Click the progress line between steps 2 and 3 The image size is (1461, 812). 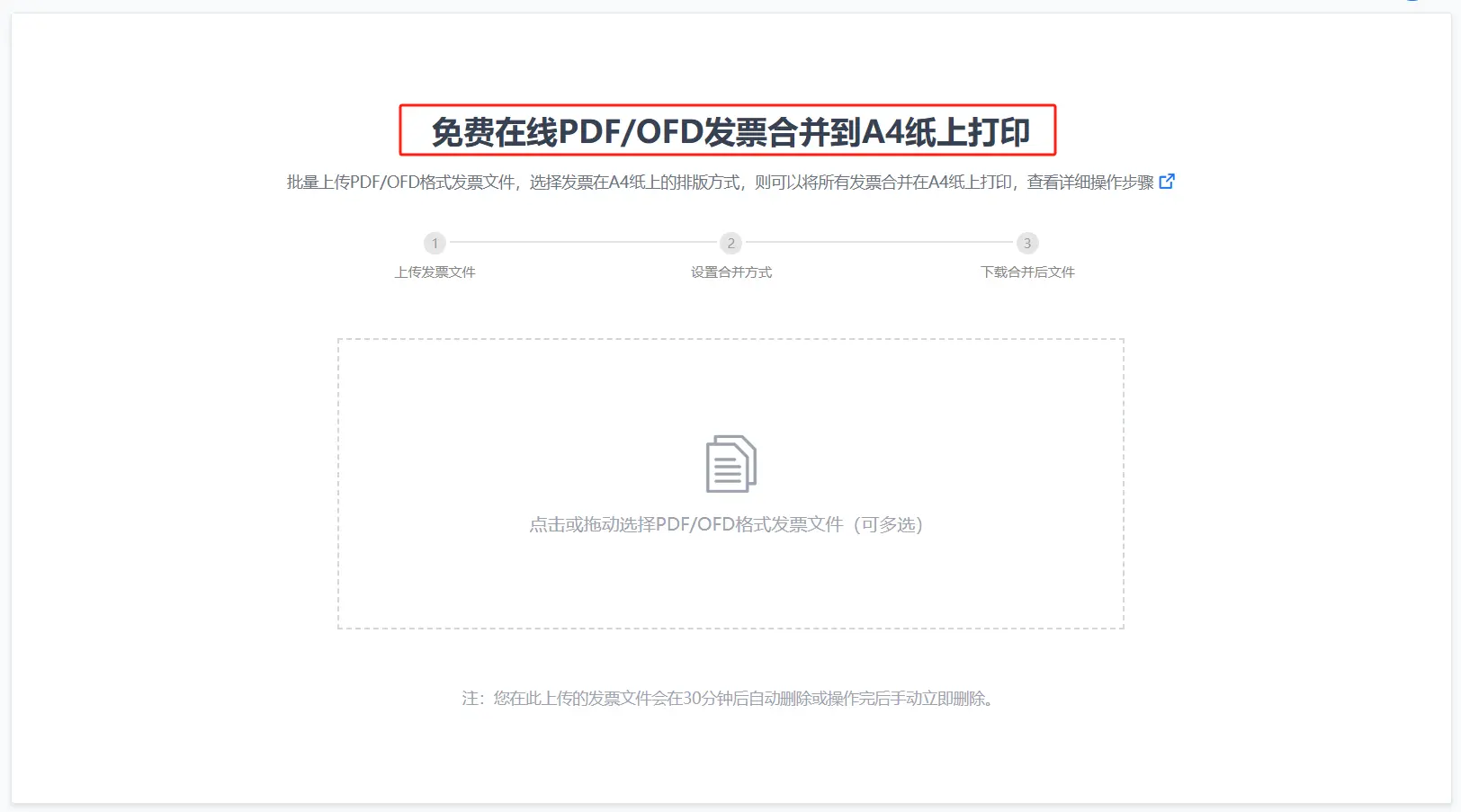point(879,243)
